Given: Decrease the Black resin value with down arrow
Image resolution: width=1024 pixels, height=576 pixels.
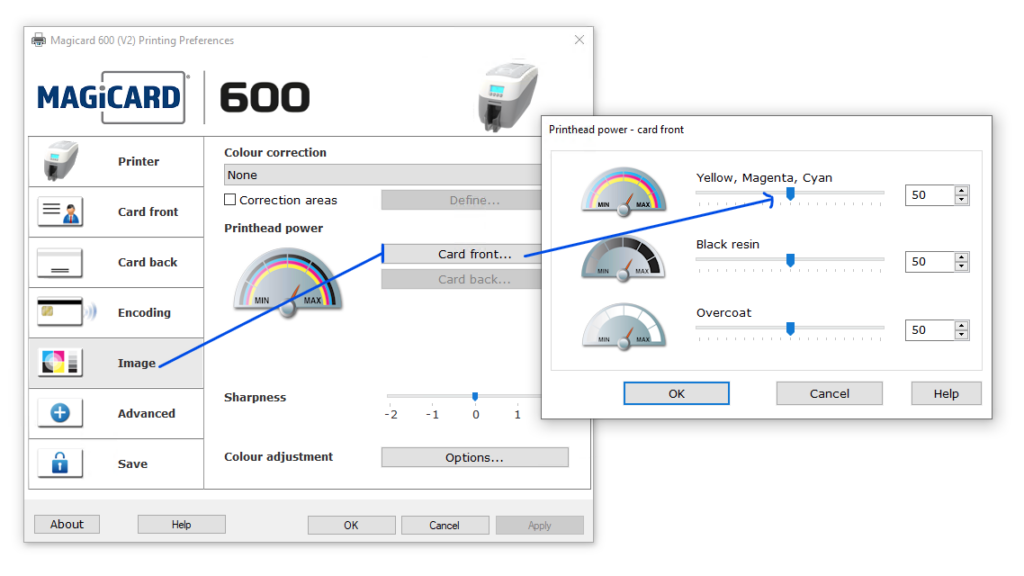Looking at the screenshot, I should [961, 267].
